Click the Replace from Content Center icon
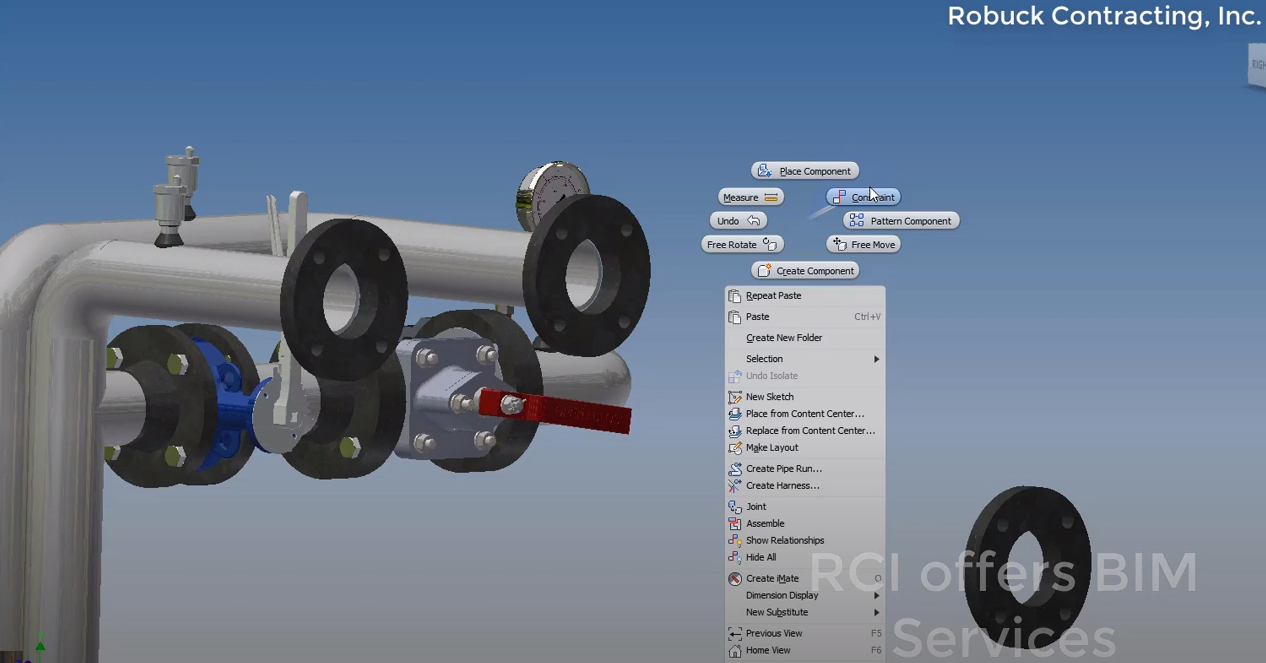Screen dimensions: 1266x663 [735, 431]
